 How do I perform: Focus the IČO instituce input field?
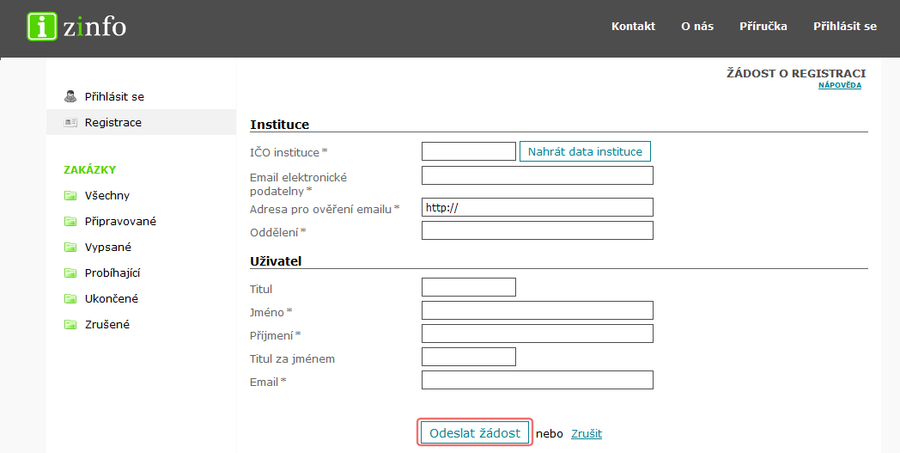point(468,152)
